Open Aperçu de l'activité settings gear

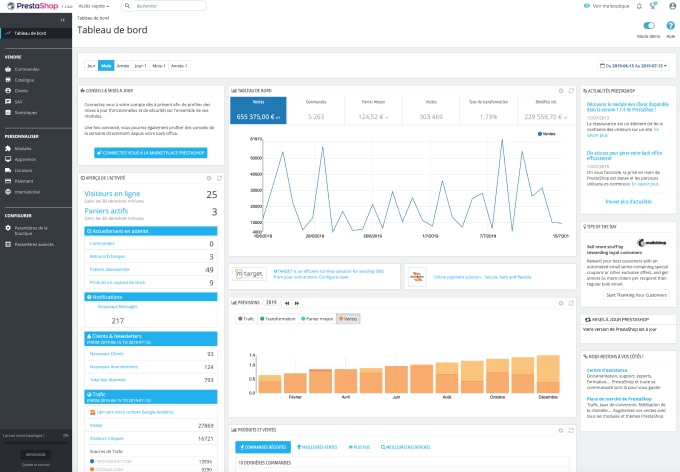(x=209, y=177)
